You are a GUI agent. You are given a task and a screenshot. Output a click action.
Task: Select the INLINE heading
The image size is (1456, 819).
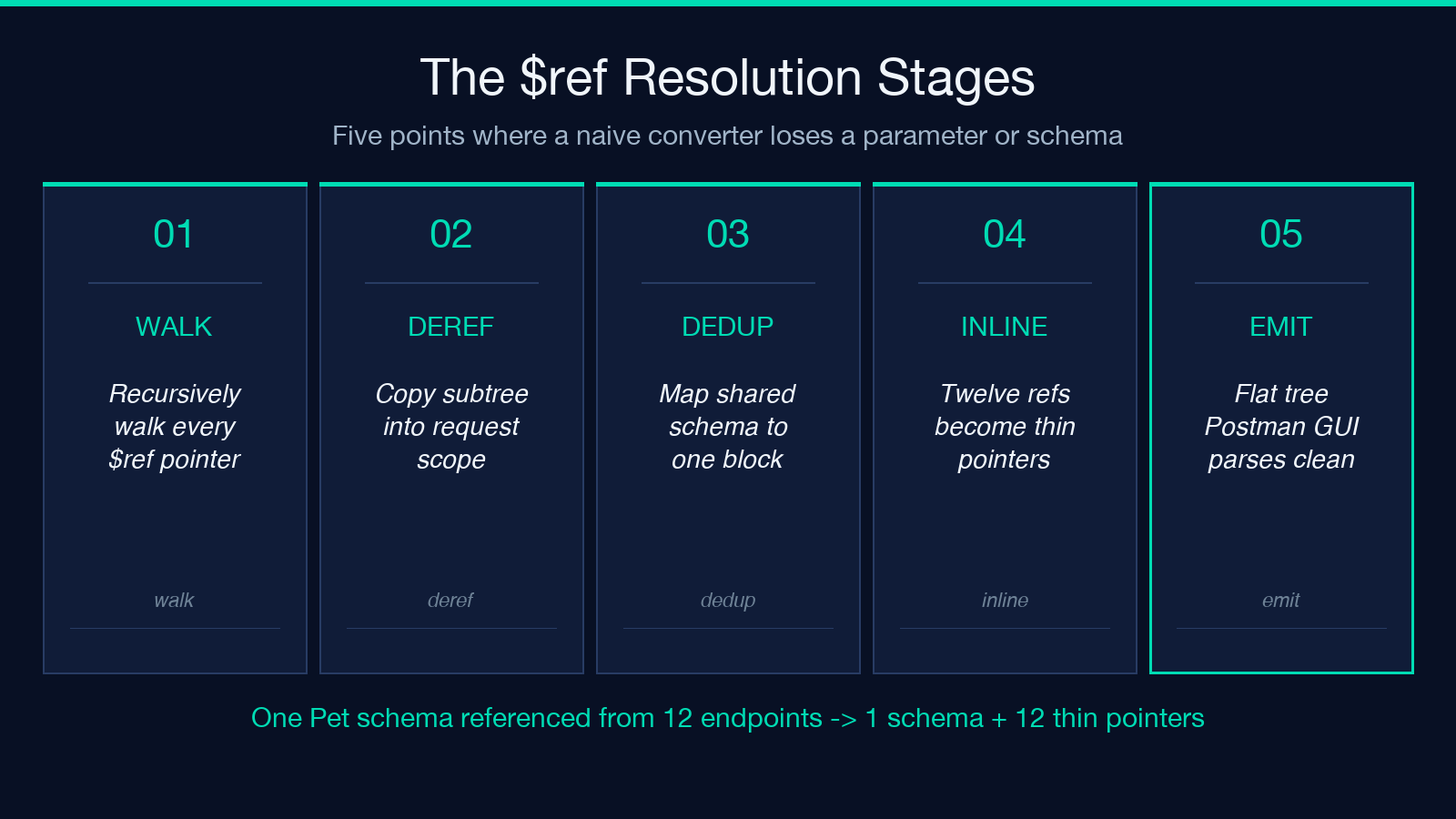click(1005, 327)
